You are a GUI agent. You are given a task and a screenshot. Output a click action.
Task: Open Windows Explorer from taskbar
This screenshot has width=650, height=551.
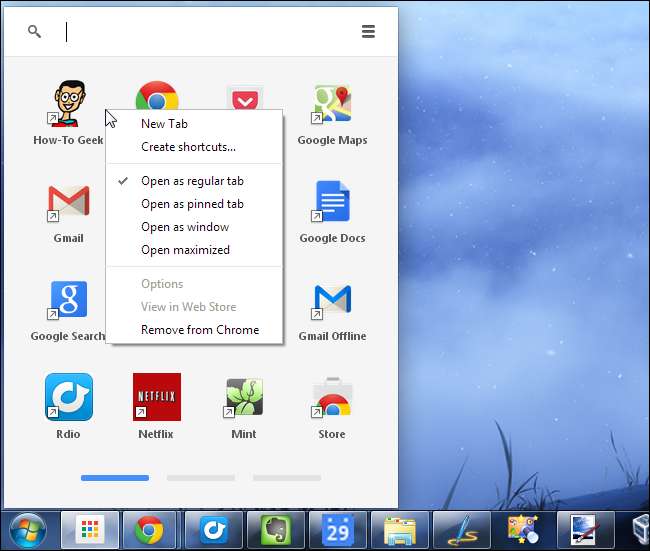[400, 531]
